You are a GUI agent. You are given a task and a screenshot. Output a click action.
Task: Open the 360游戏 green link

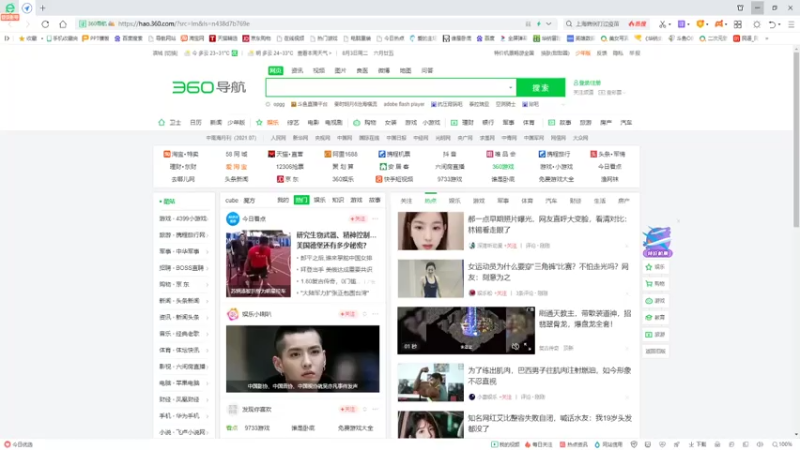[x=503, y=167]
